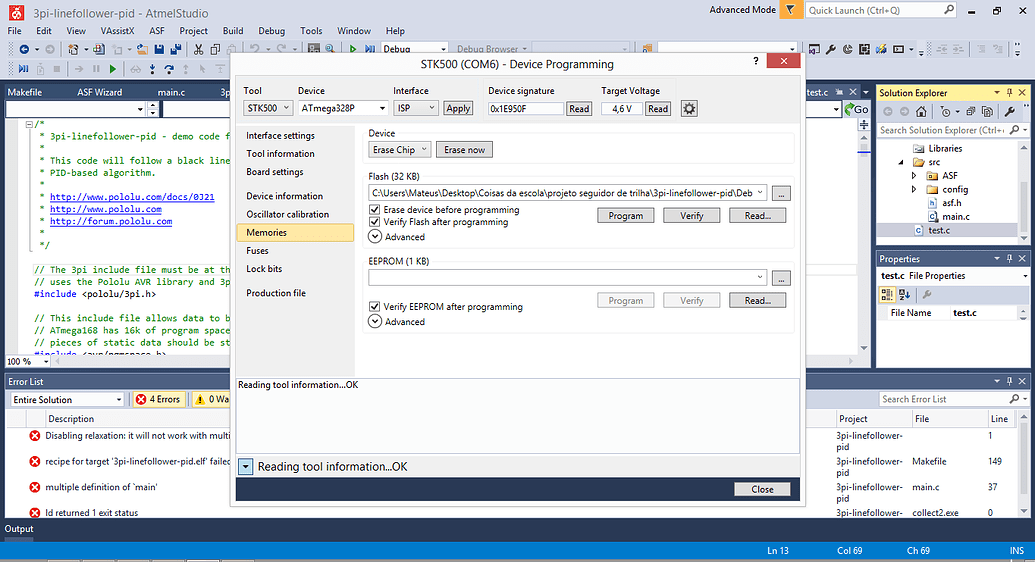The image size is (1035, 562).
Task: Toggle Verify EEPROM after programming checkbox
Action: point(375,307)
